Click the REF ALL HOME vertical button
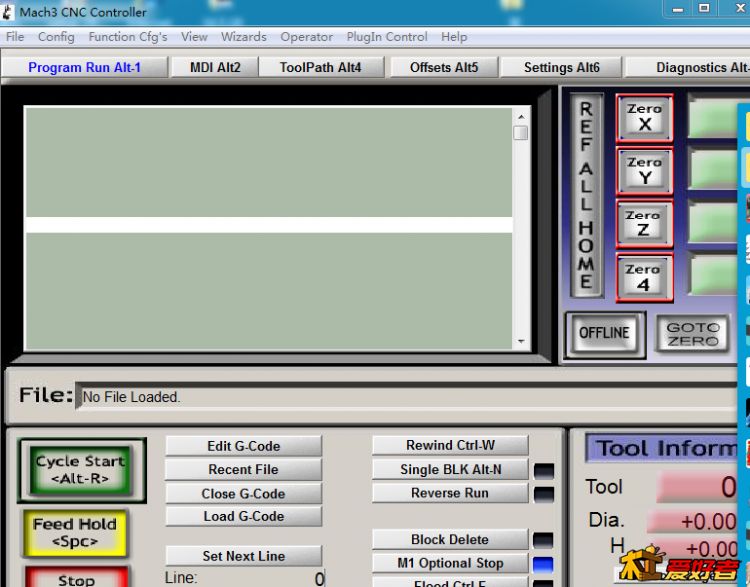The image size is (750, 587). pyautogui.click(x=586, y=195)
